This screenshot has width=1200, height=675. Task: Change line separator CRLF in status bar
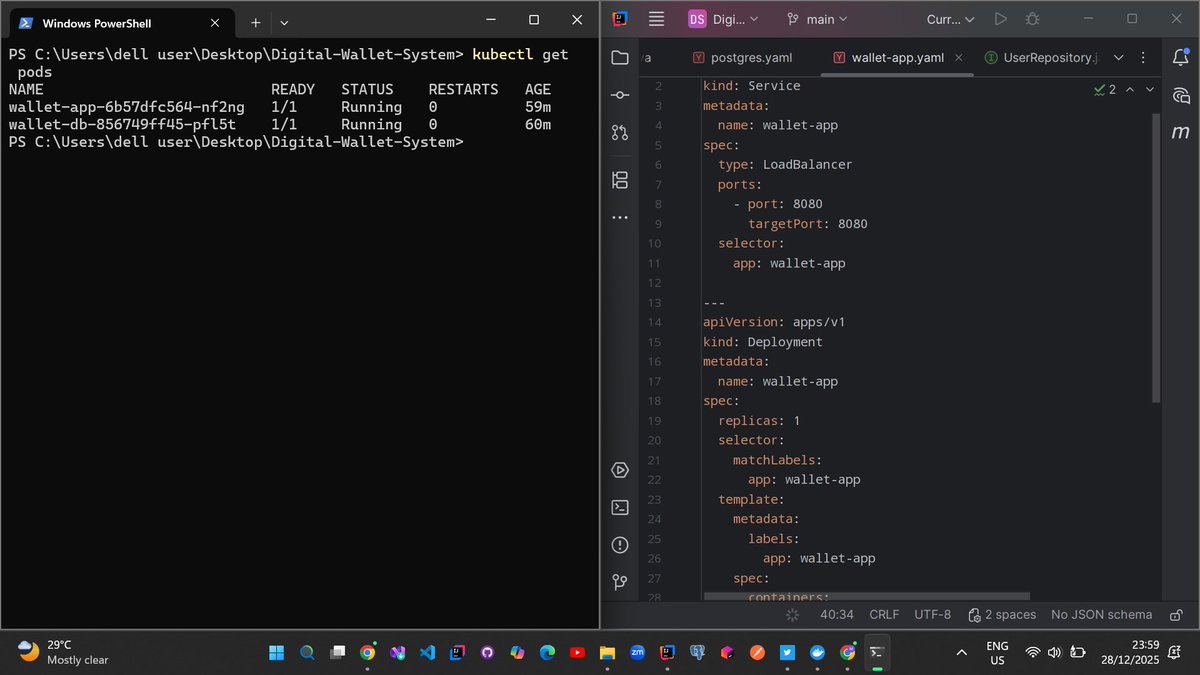point(884,615)
